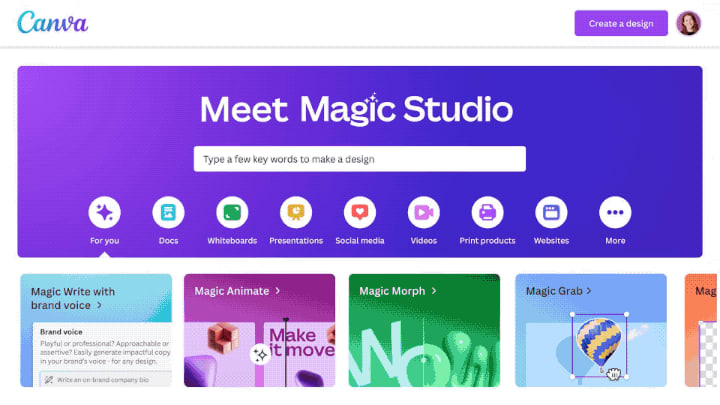This screenshot has height=405, width=720.
Task: Click the Social media label
Action: point(360,241)
